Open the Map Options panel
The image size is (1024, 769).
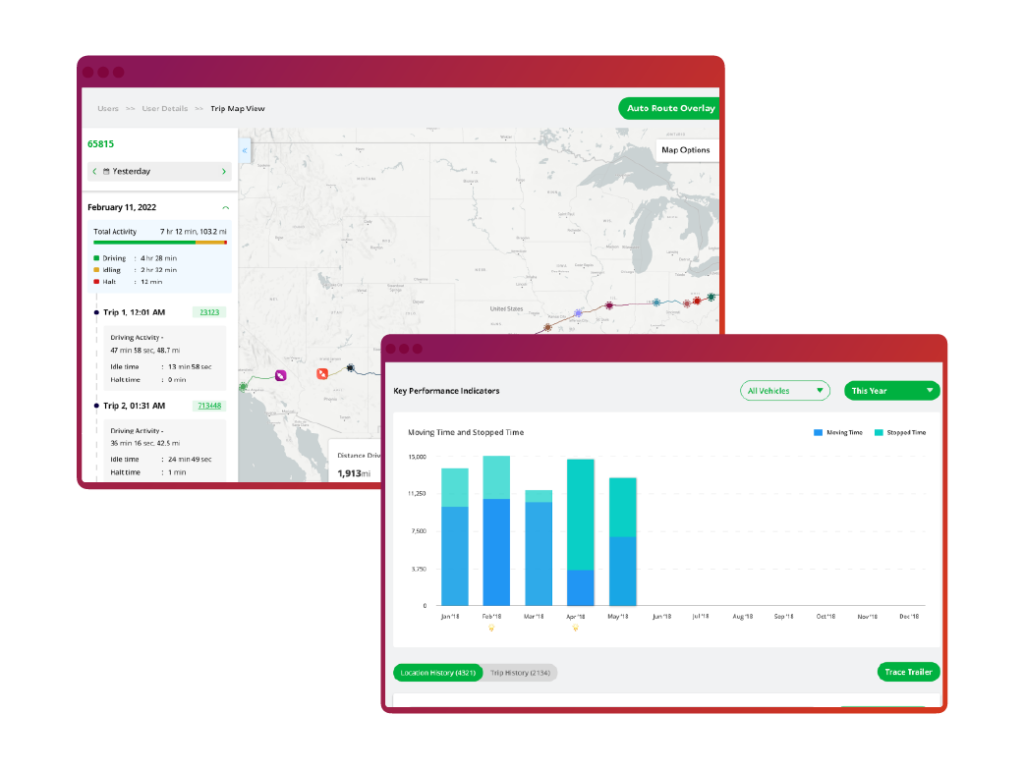click(685, 150)
